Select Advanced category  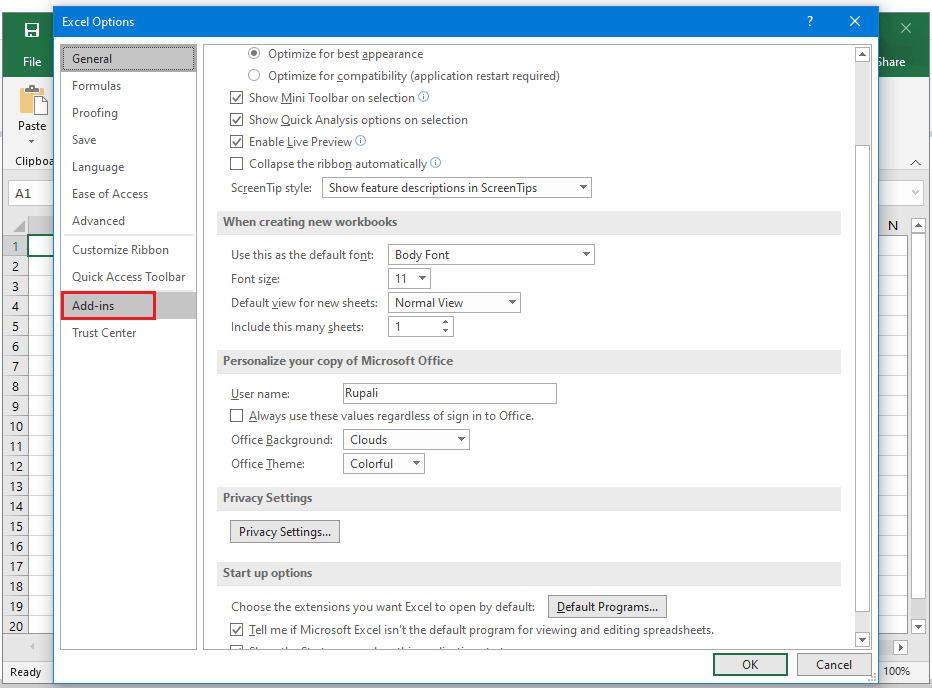tap(128, 221)
